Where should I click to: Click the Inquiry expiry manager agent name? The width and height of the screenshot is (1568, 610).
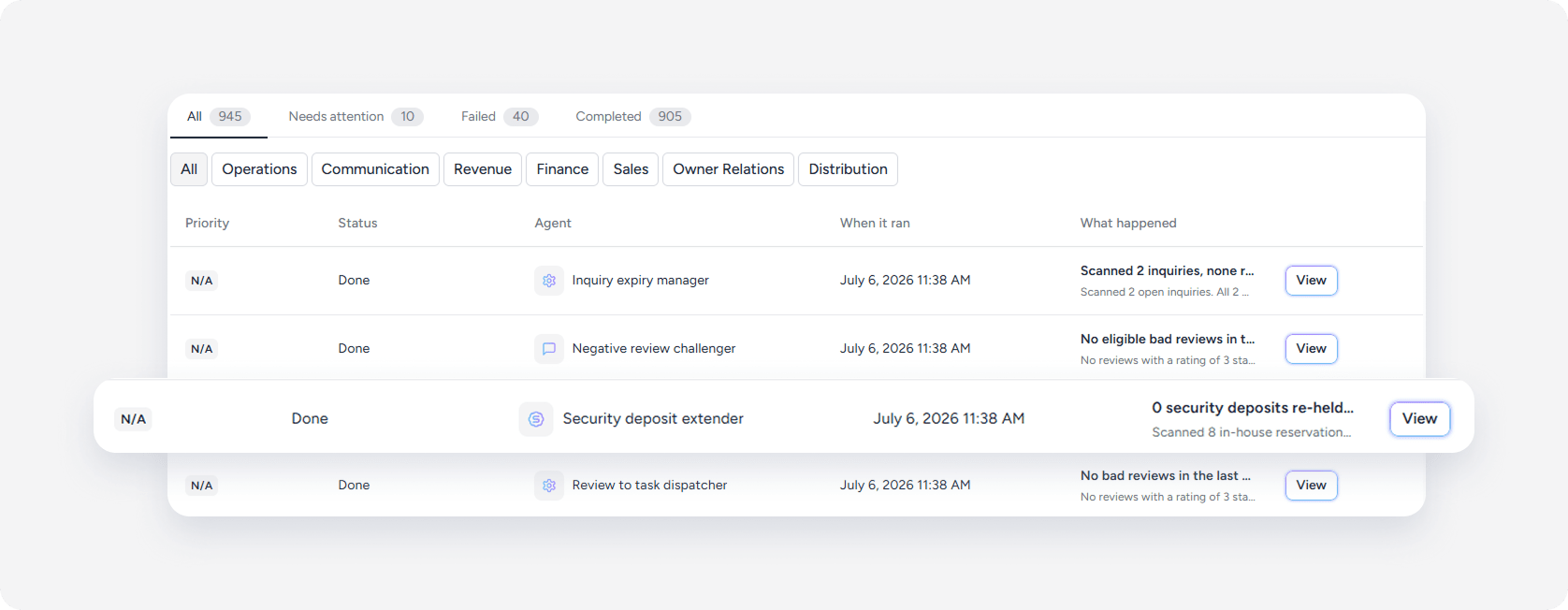pos(641,281)
